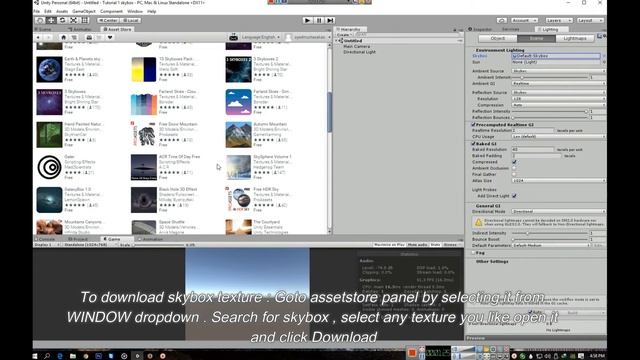Enable Final Gather checkbox
The height and width of the screenshot is (360, 640).
pos(514,174)
